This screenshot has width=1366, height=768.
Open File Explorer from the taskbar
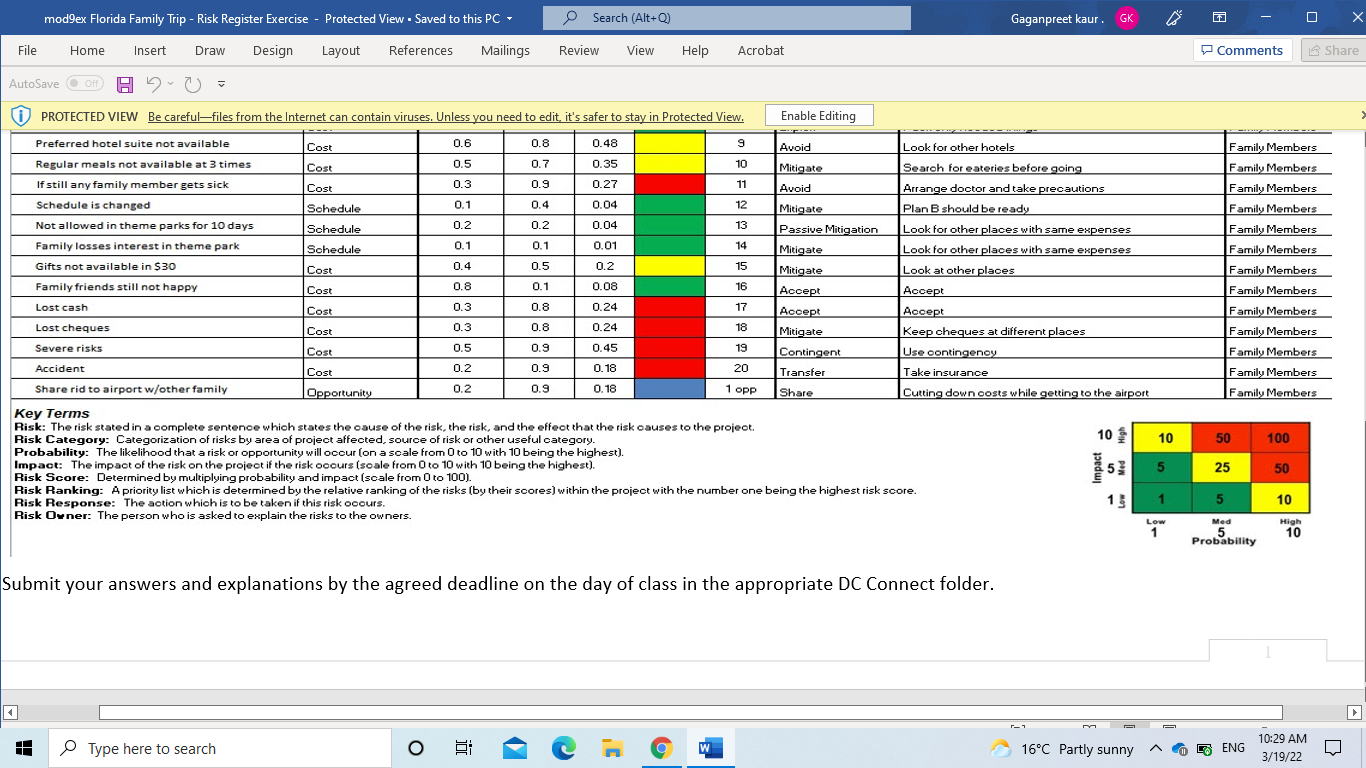612,748
